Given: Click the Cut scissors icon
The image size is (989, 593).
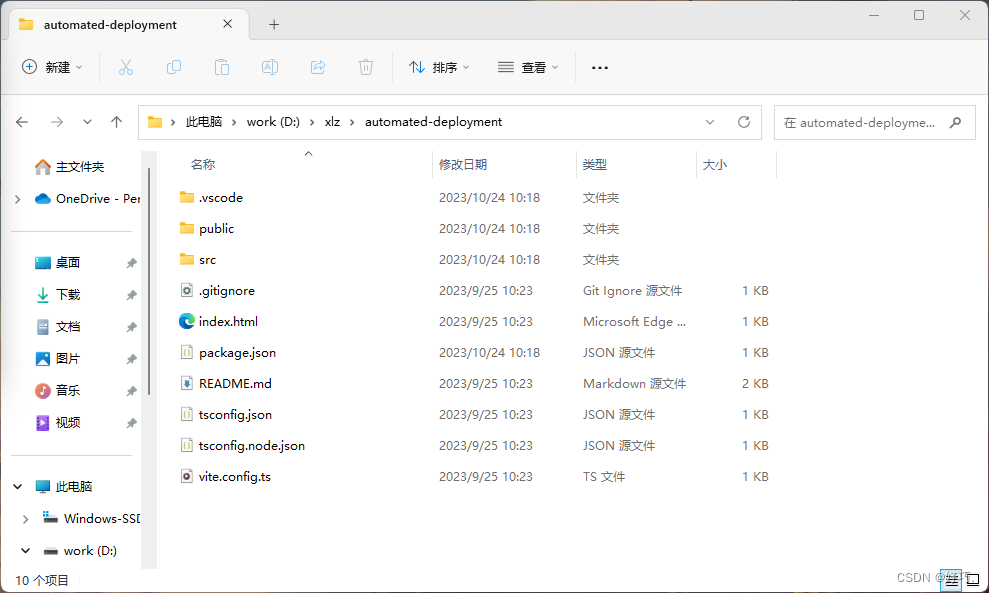Looking at the screenshot, I should tap(126, 67).
